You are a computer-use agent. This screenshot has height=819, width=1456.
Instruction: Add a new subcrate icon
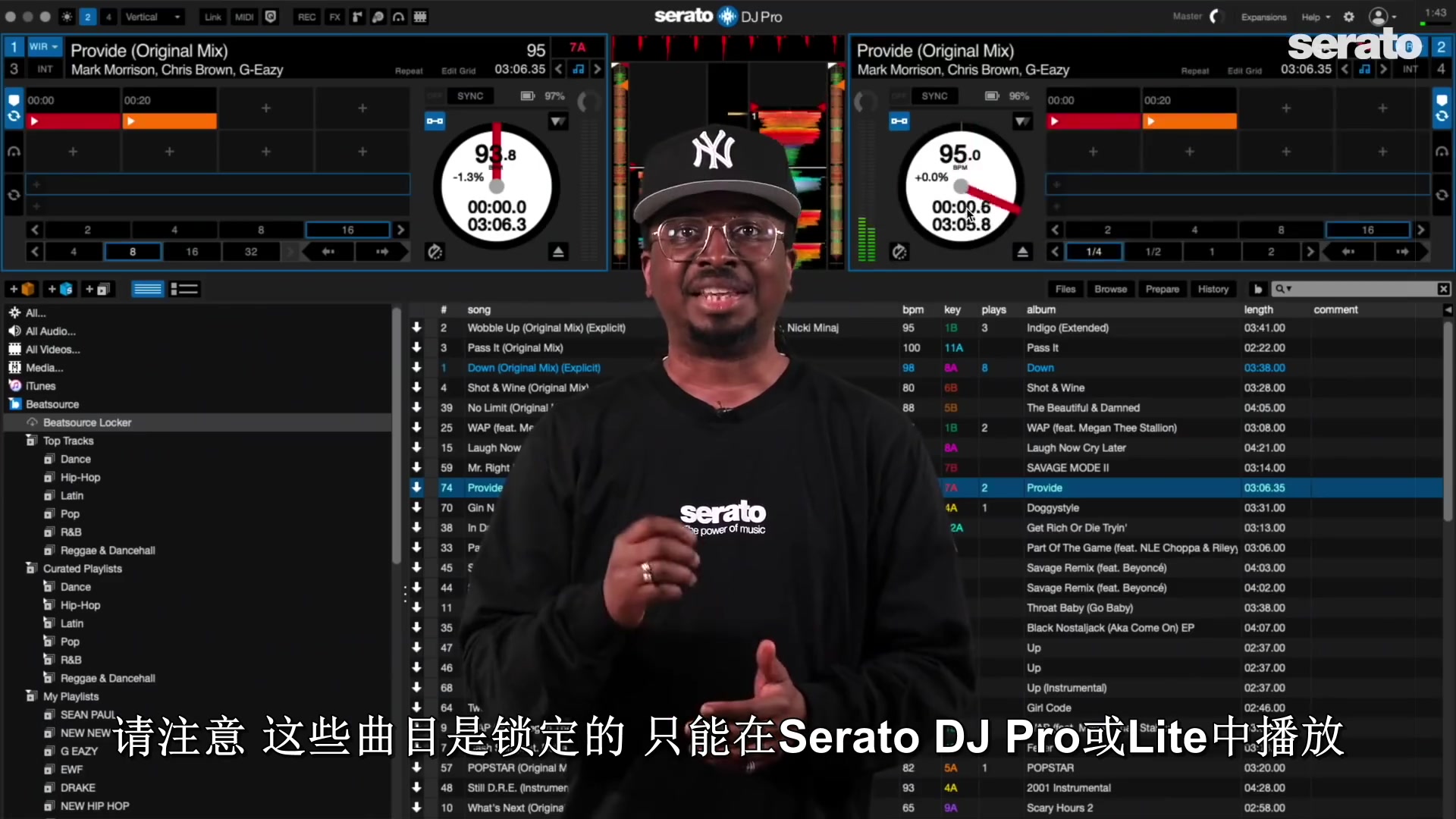98,289
